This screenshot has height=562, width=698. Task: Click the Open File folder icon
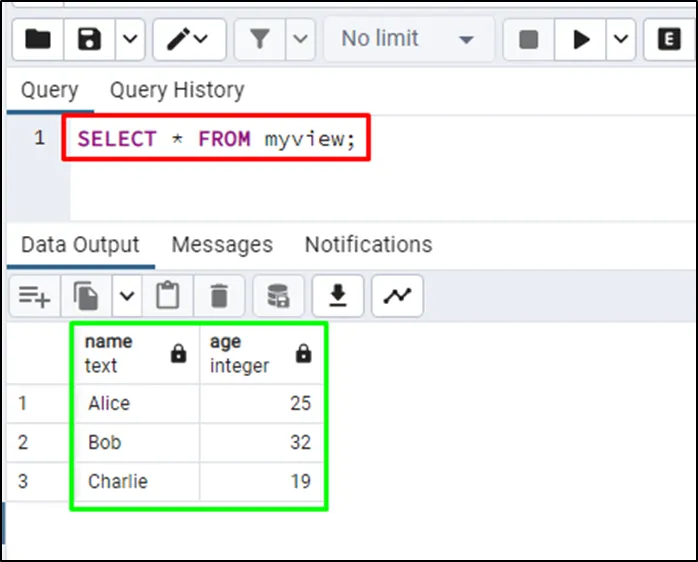click(38, 40)
